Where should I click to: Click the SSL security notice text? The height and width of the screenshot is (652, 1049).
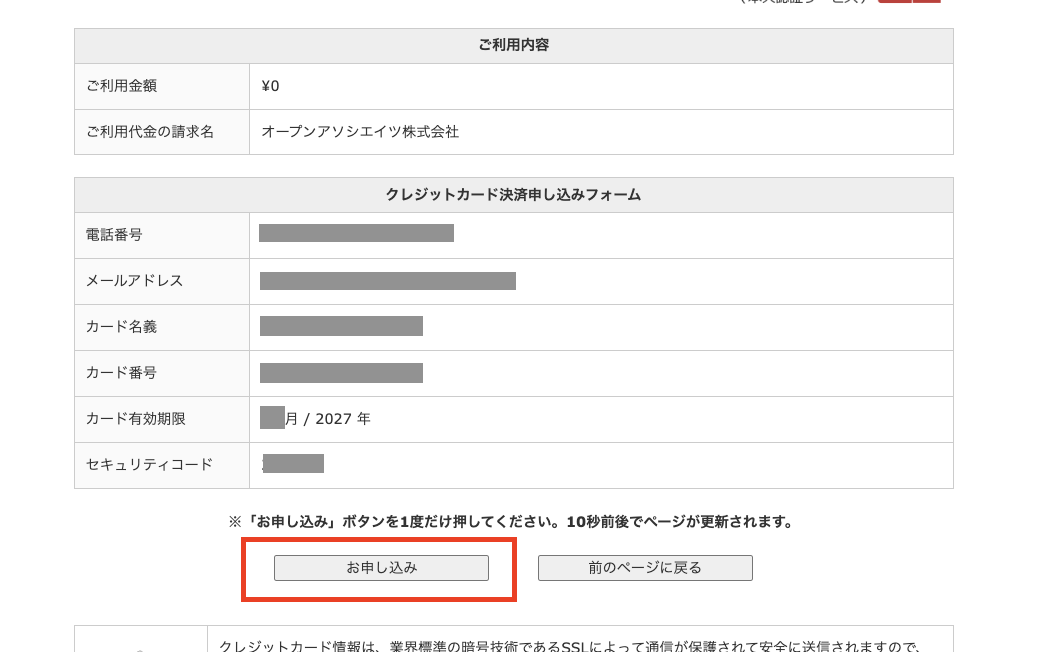[x=568, y=644]
